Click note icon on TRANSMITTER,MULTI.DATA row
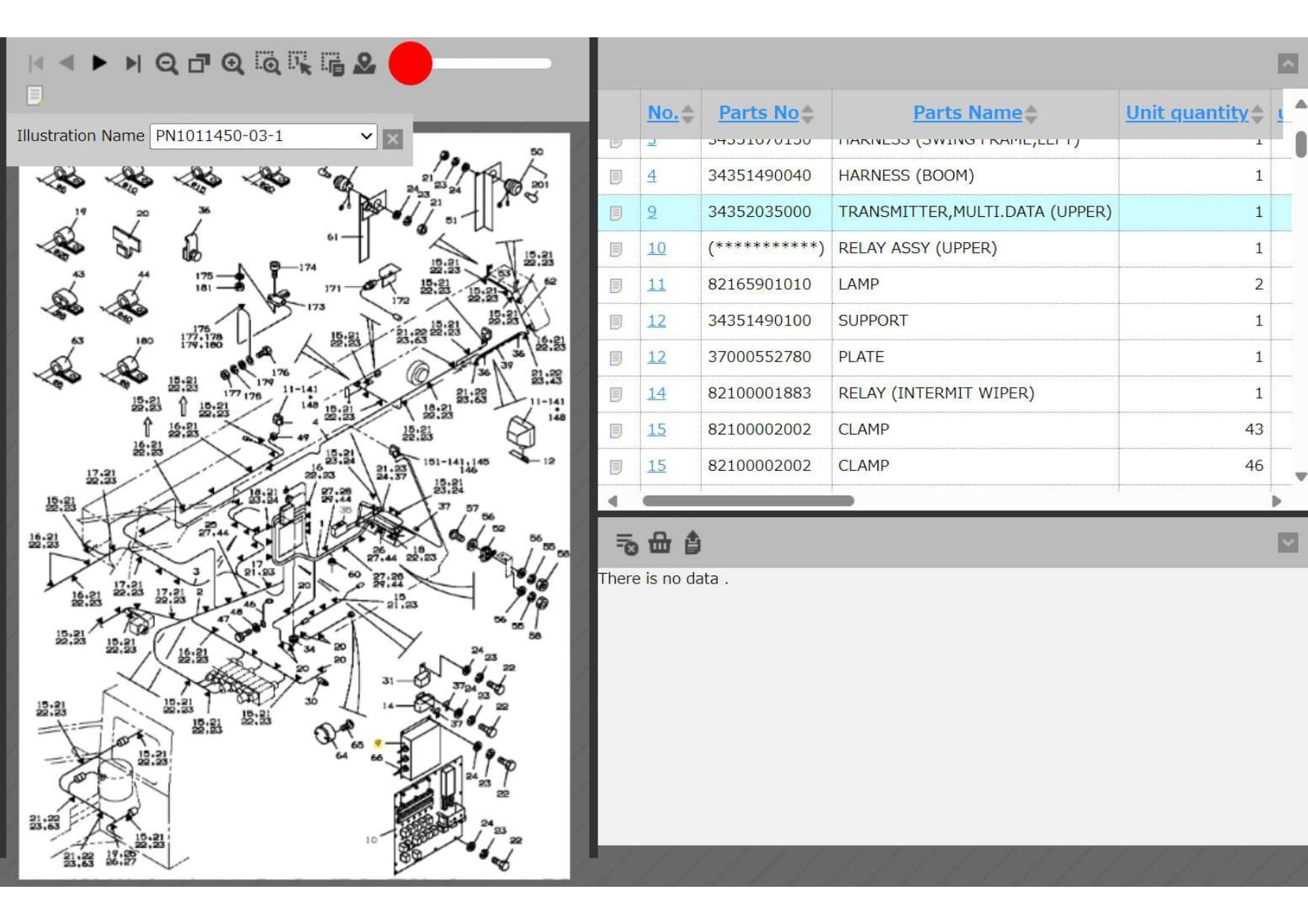This screenshot has width=1308, height=924. tap(616, 213)
